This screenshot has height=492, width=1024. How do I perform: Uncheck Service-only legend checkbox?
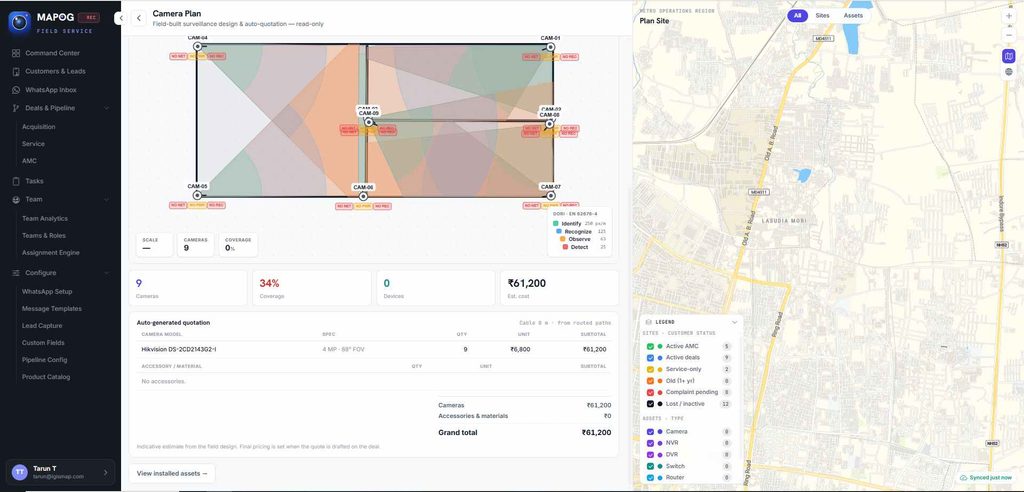[650, 369]
